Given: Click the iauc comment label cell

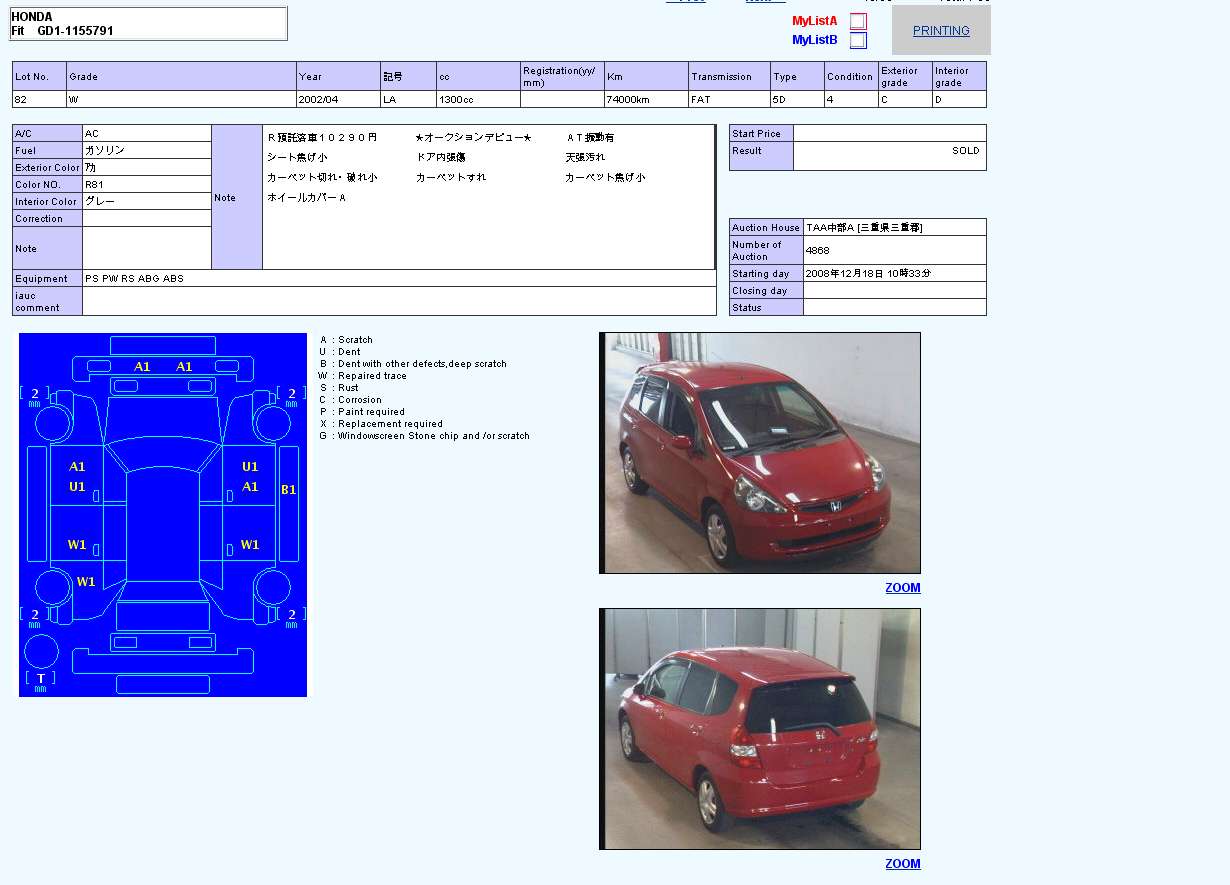Looking at the screenshot, I should point(47,301).
